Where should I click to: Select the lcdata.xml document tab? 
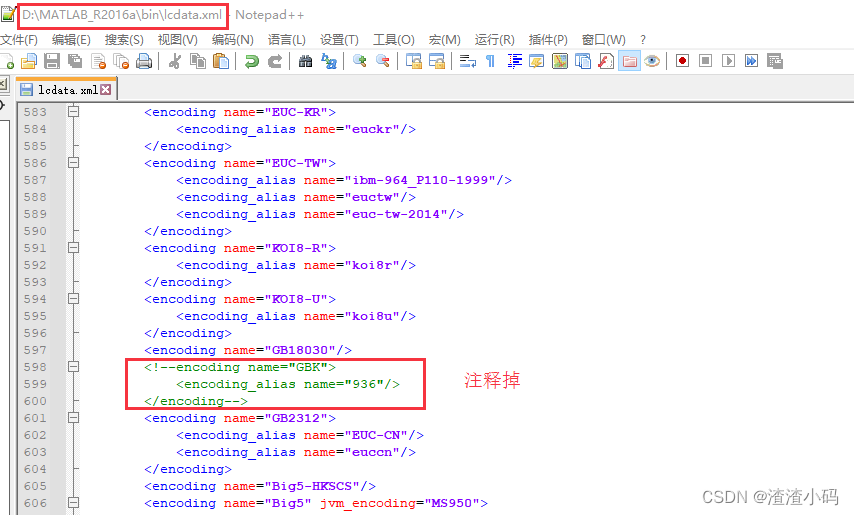pyautogui.click(x=65, y=90)
